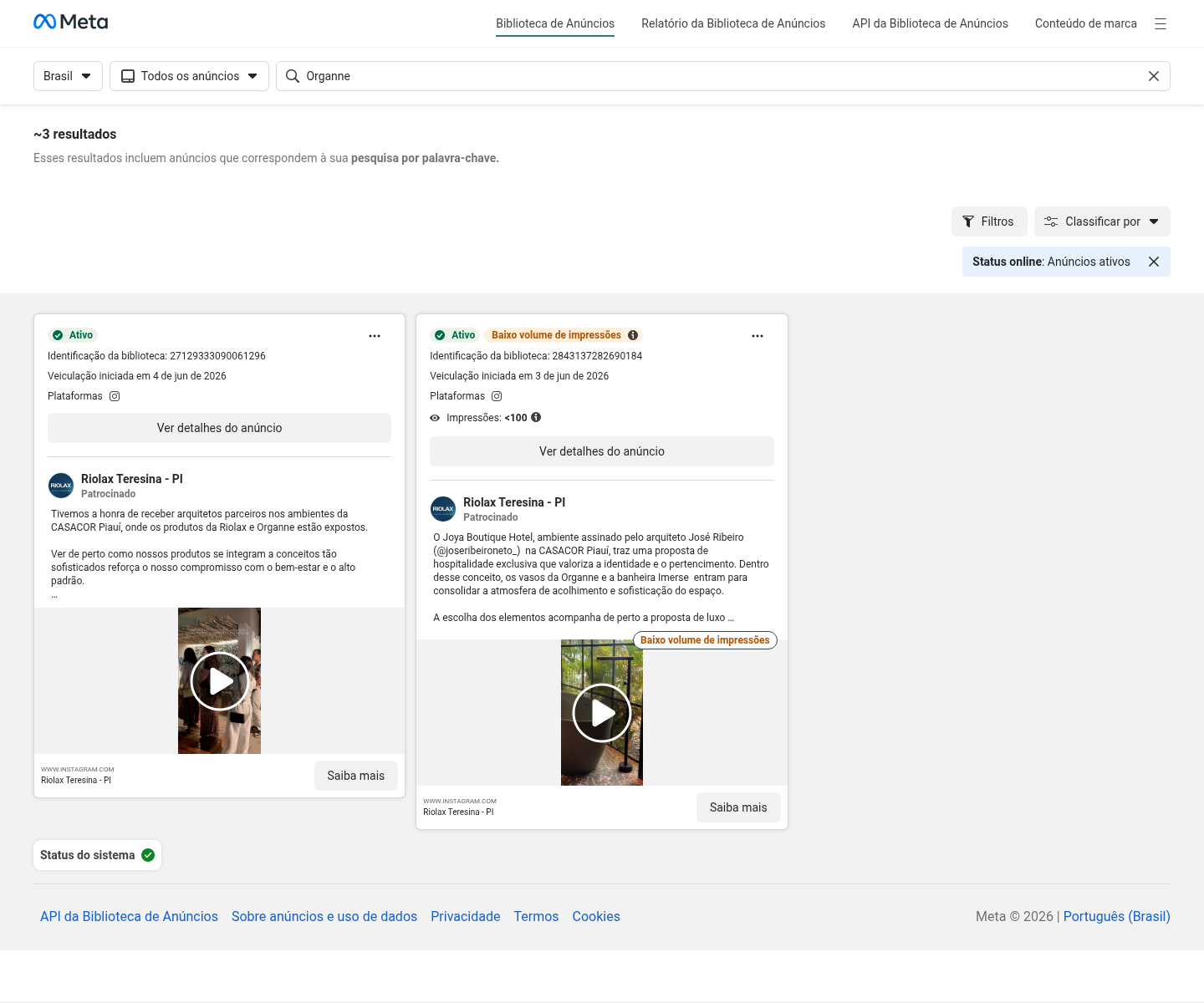The image size is (1204, 1003).
Task: Open the Todos os anúncios category dropdown
Action: [x=189, y=76]
